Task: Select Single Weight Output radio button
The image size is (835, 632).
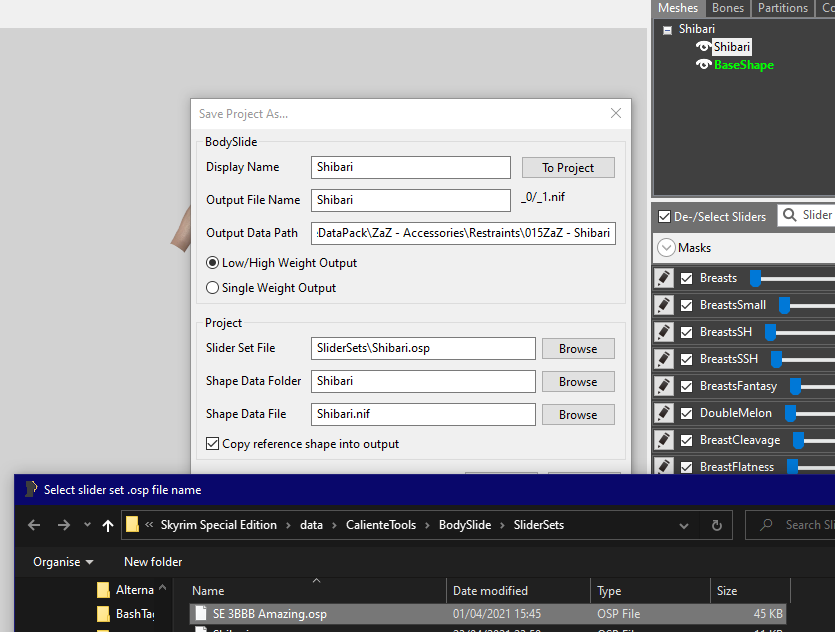Action: click(x=212, y=288)
